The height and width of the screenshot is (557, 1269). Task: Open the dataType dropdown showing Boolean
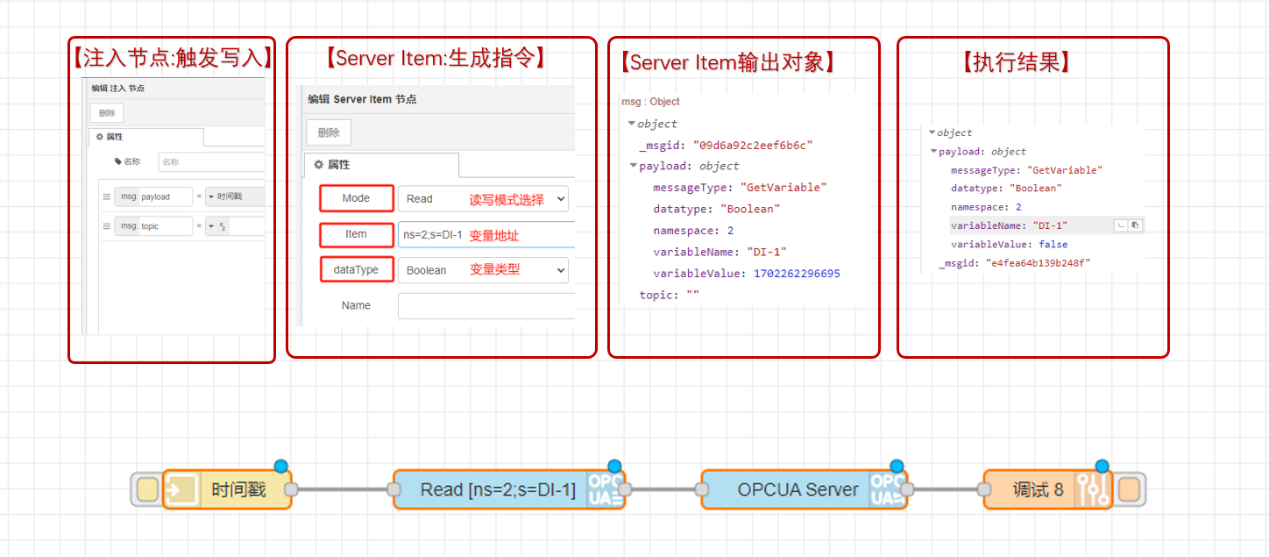pyautogui.click(x=483, y=270)
